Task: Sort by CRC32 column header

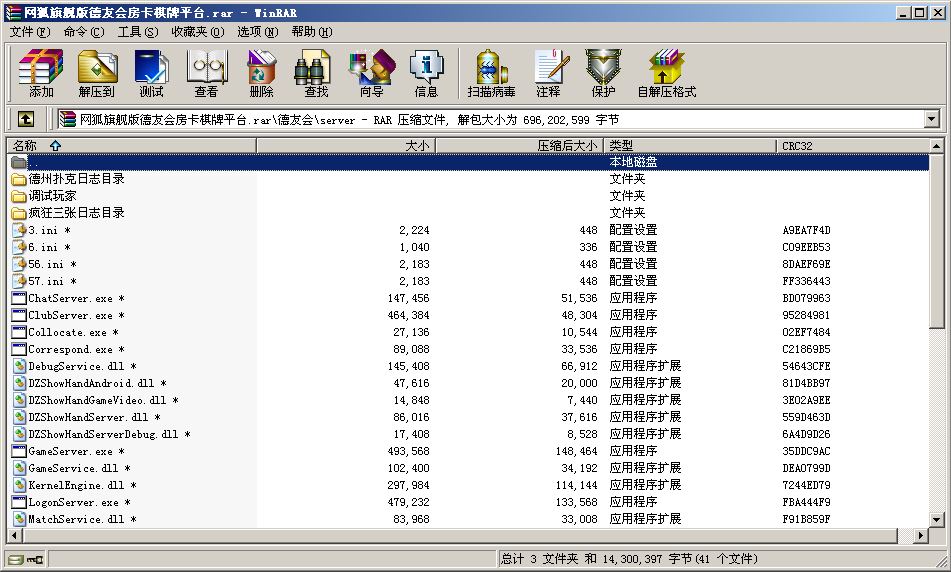Action: click(853, 146)
